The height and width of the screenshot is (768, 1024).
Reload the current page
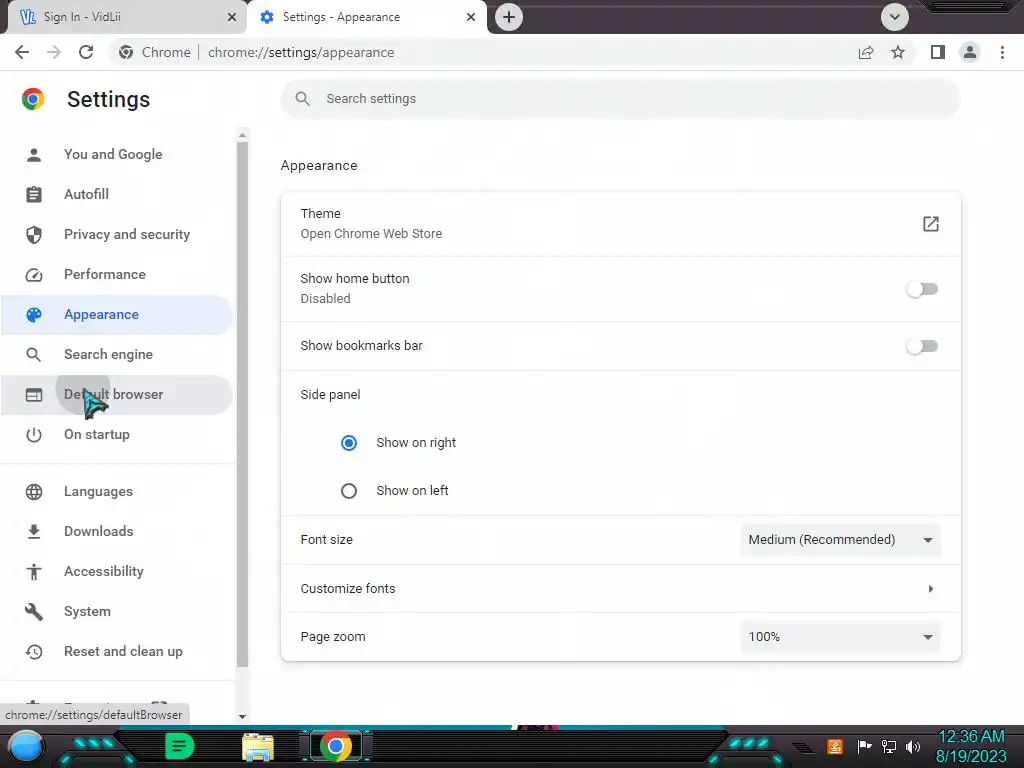click(x=86, y=52)
